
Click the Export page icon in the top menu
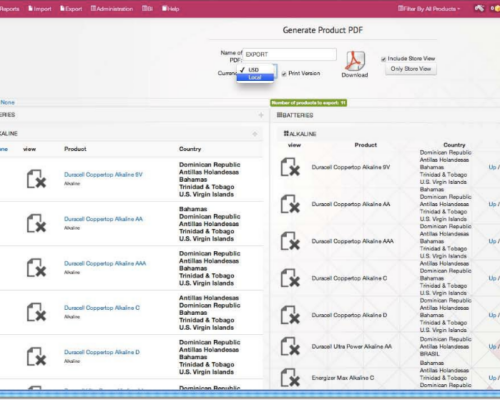click(62, 8)
